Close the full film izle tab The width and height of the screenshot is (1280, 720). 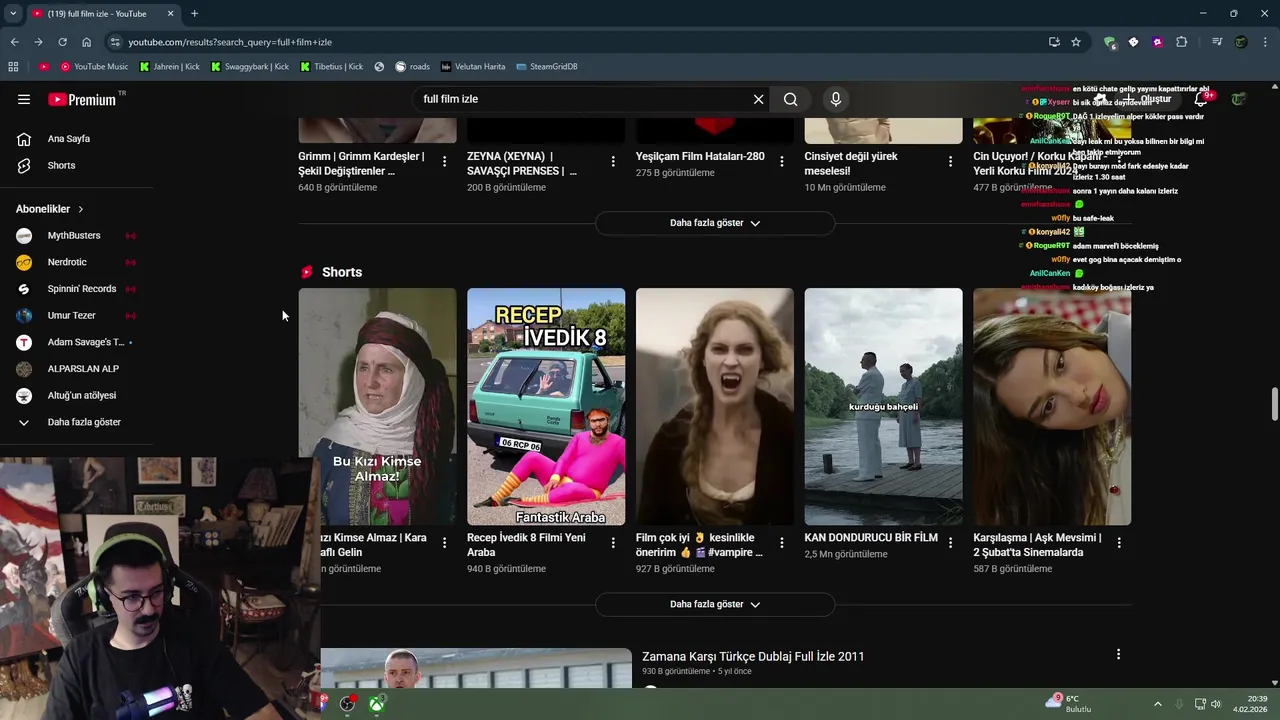pyautogui.click(x=170, y=14)
